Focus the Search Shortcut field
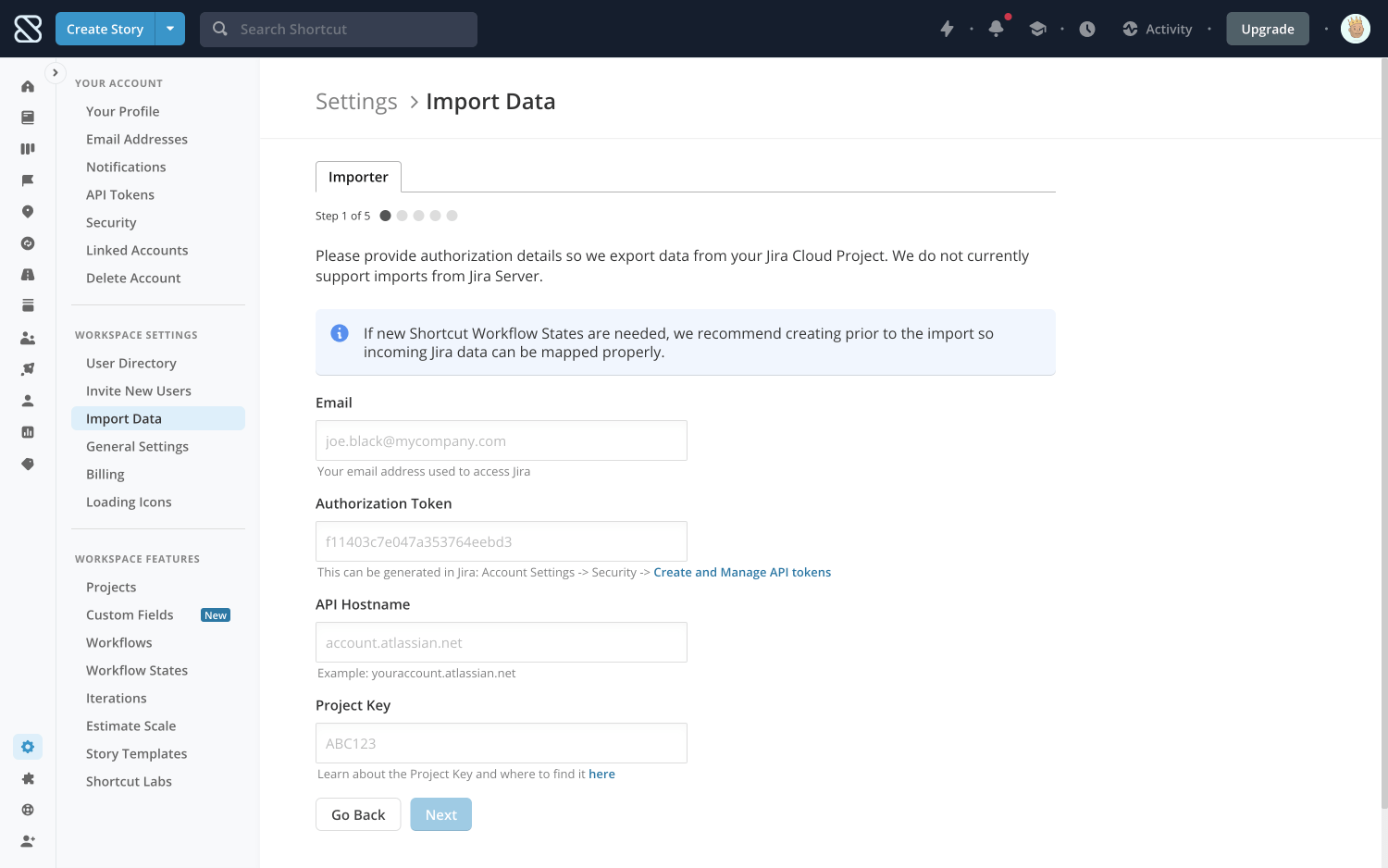Viewport: 1388px width, 868px height. coord(339,29)
